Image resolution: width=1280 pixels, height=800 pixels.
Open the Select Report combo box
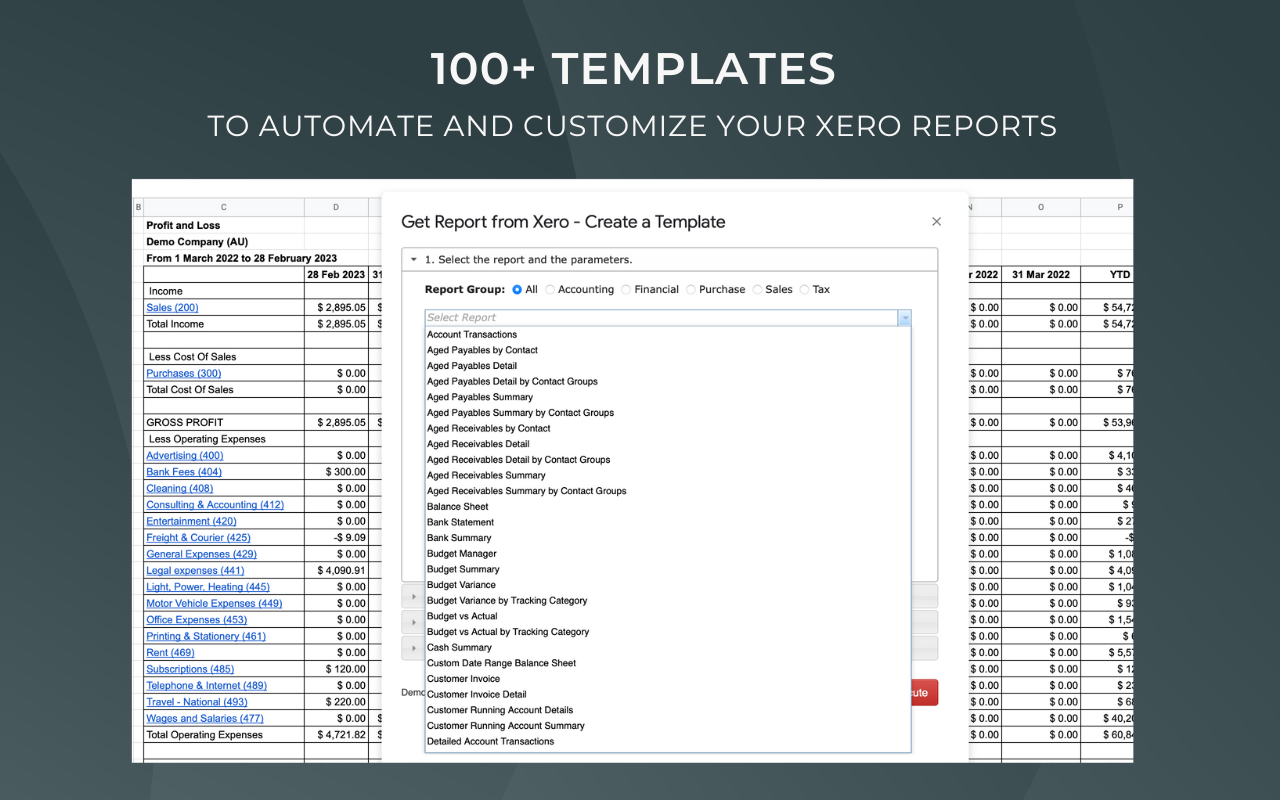click(668, 318)
